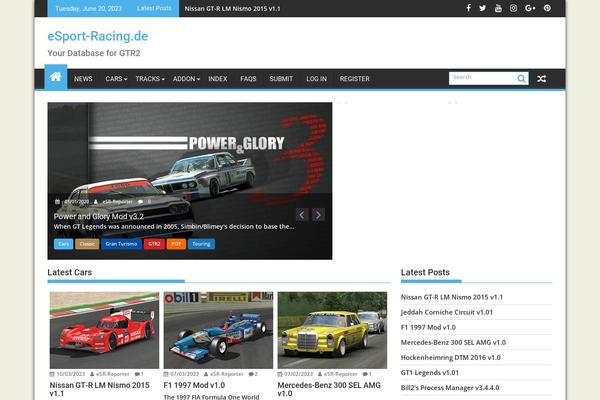Image resolution: width=600 pixels, height=400 pixels.
Task: Open the Mercedes-Benz 300 SEL AMG card title
Action: 329,389
